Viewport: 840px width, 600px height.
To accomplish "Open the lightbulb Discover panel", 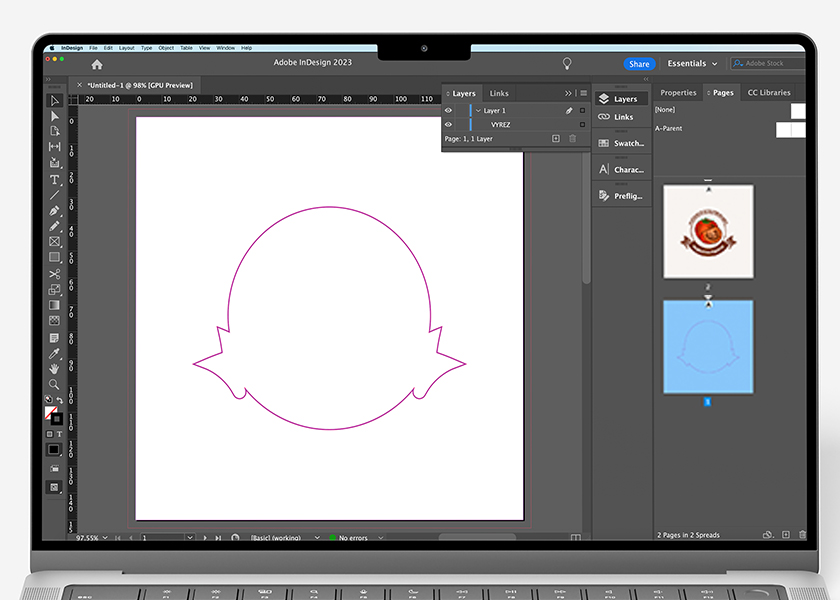I will 567,64.
